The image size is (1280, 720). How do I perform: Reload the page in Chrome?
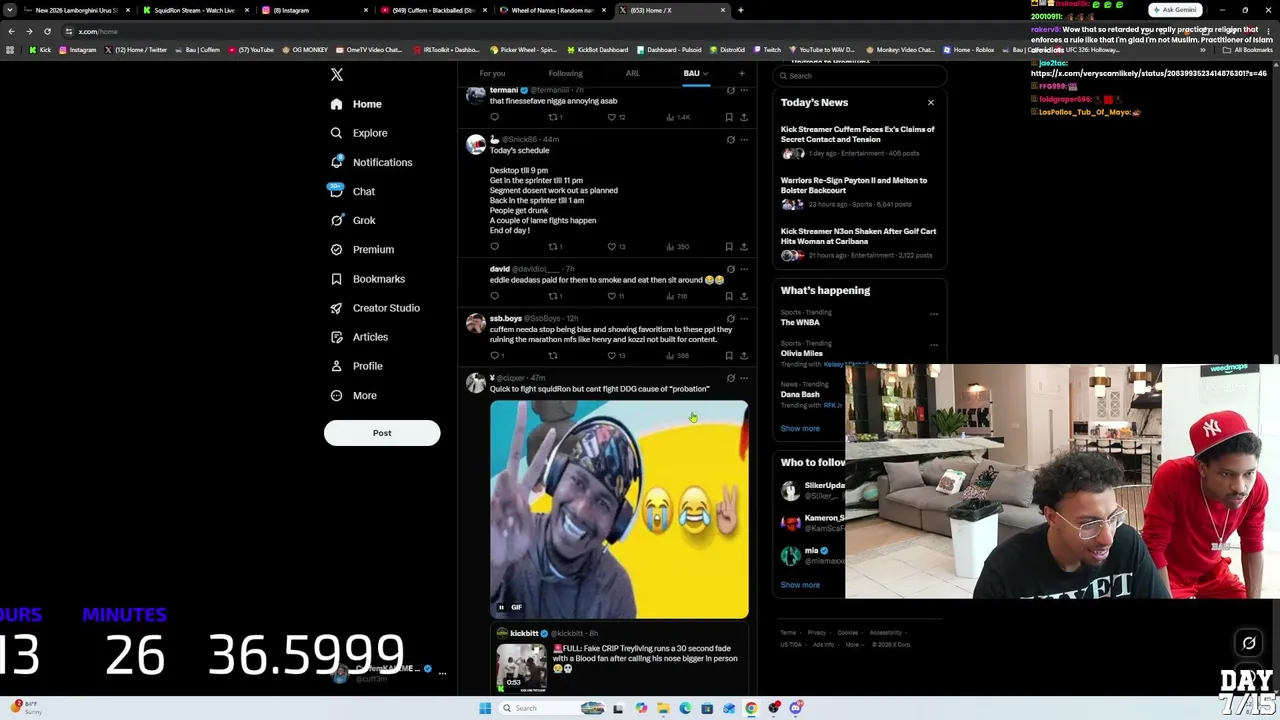pyautogui.click(x=47, y=31)
